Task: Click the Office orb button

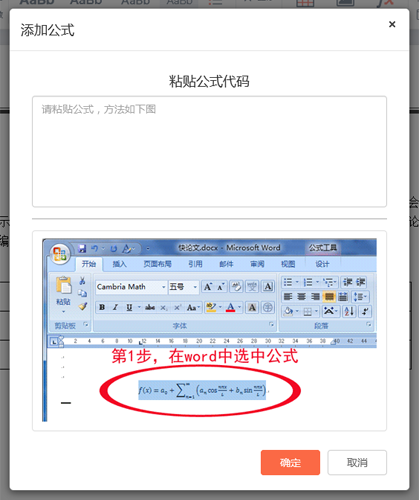Action: click(60, 254)
